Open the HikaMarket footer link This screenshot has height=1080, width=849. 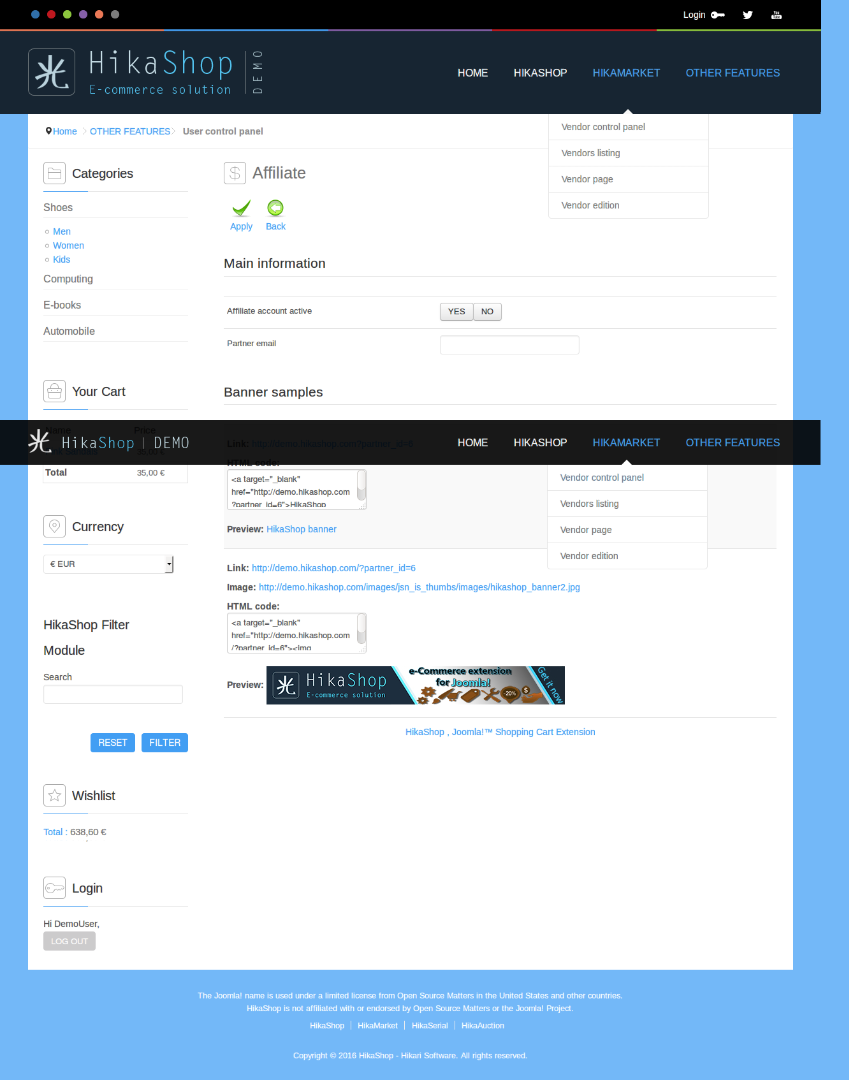tap(377, 1026)
